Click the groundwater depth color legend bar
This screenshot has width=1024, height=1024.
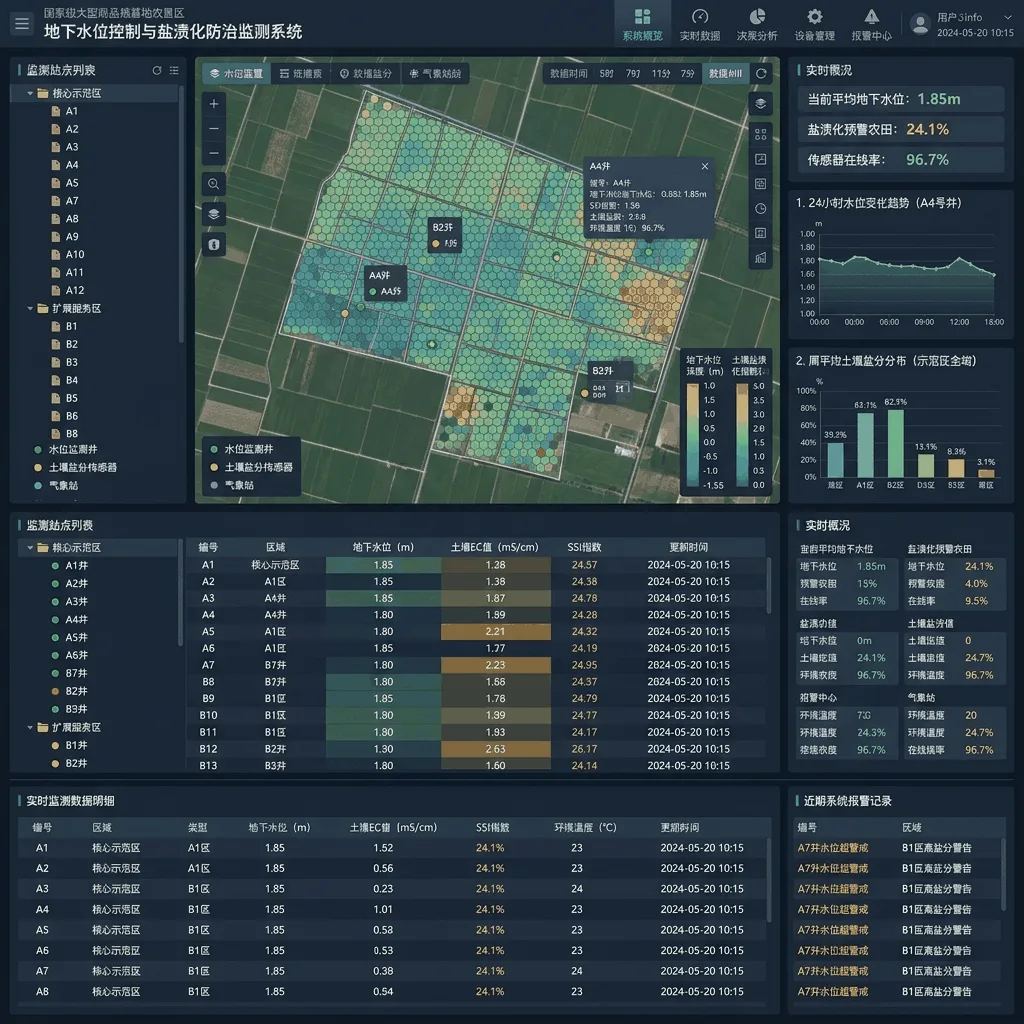[x=692, y=434]
